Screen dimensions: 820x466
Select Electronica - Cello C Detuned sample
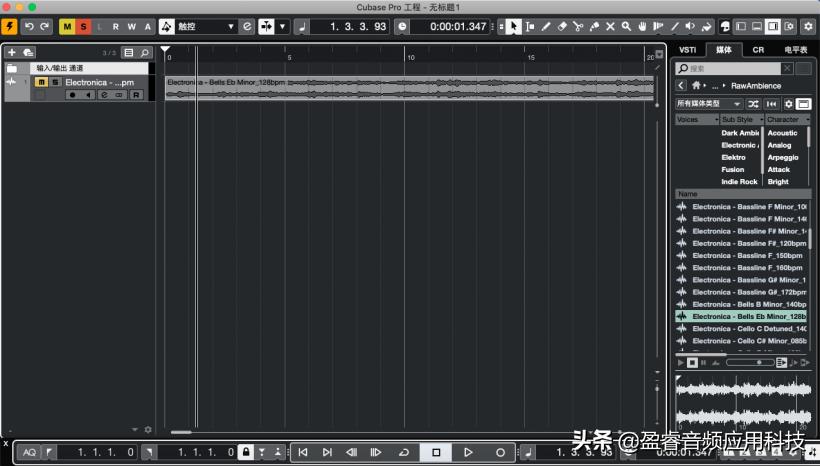pyautogui.click(x=743, y=328)
